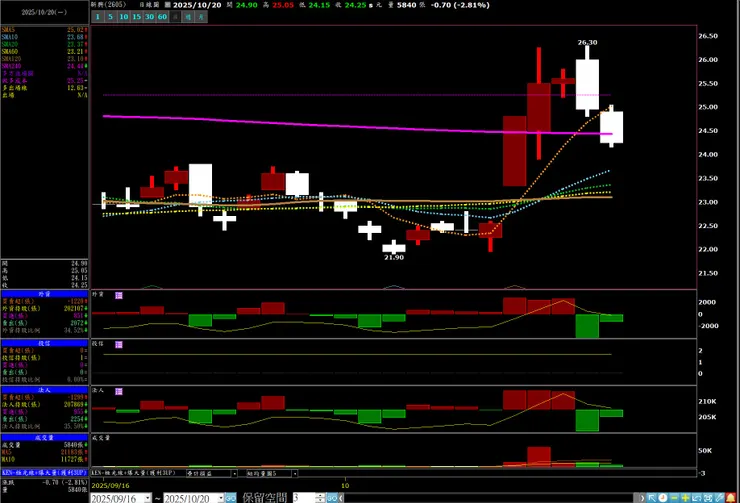Click the screenshot capture frame icon

pyautogui.click(x=708, y=498)
